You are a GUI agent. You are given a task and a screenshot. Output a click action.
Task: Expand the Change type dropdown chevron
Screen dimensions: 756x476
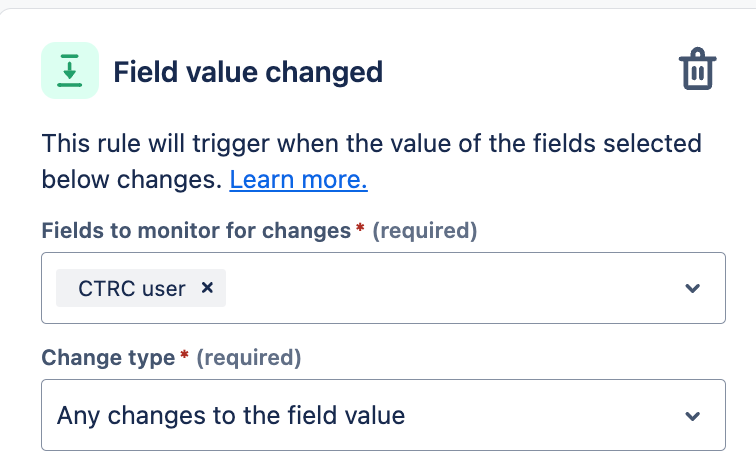tap(692, 415)
